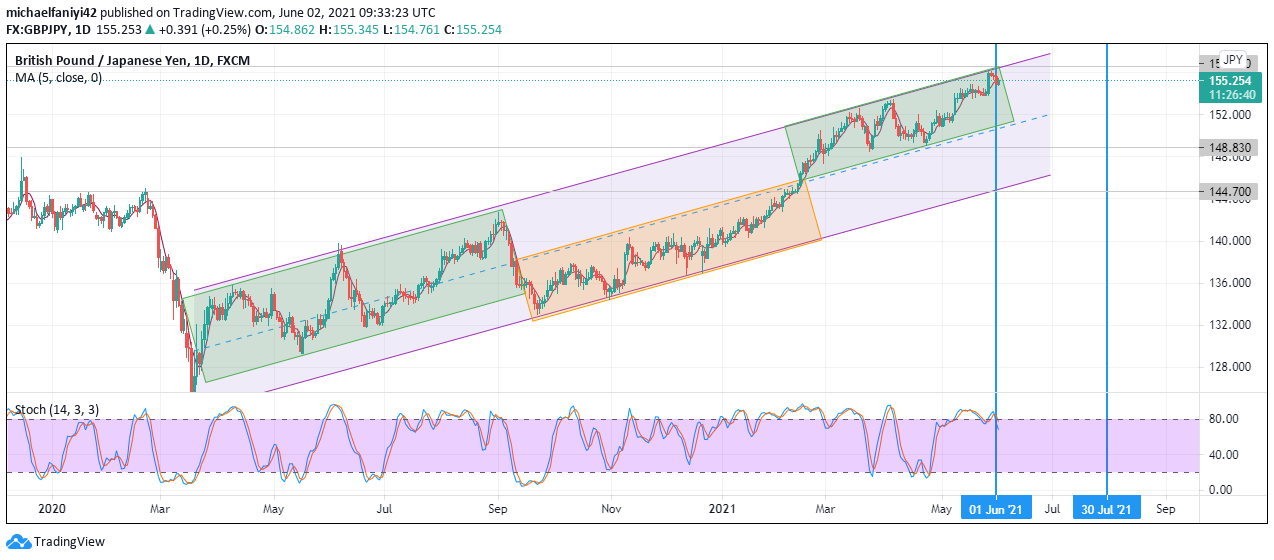This screenshot has height=560, width=1274.
Task: Select the 148.830 price level label
Action: click(x=1231, y=148)
